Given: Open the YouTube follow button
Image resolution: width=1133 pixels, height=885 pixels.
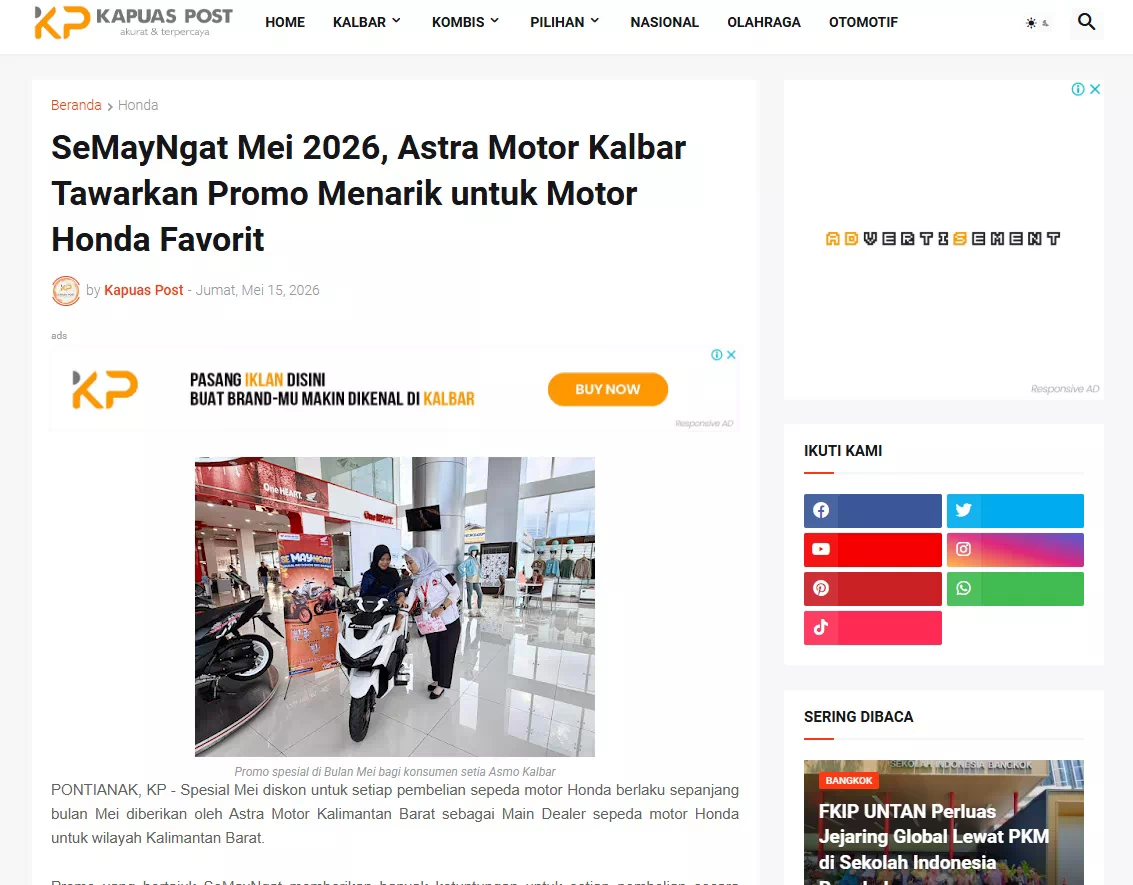Looking at the screenshot, I should tap(872, 550).
